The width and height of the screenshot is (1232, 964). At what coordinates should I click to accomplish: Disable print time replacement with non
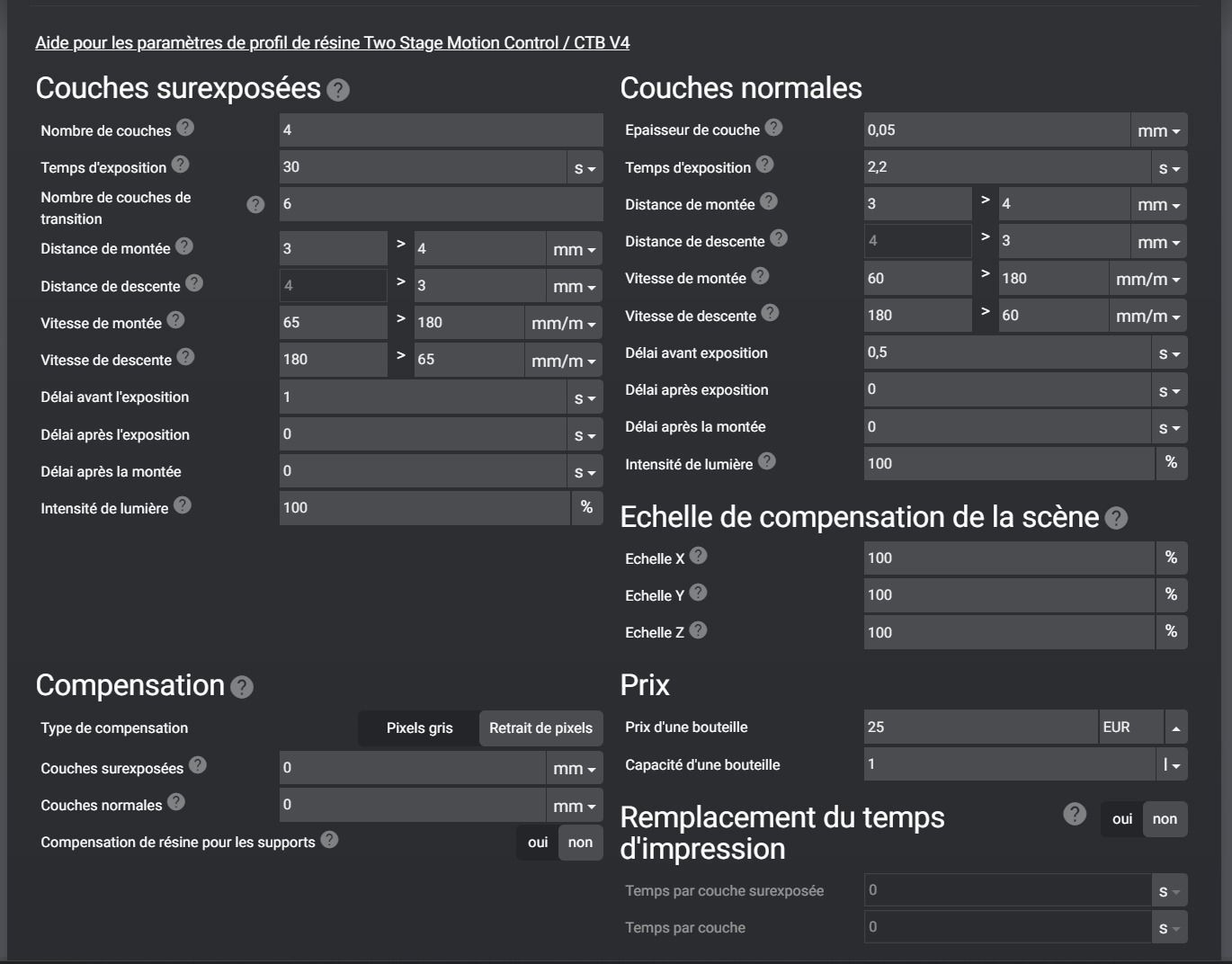[1165, 819]
